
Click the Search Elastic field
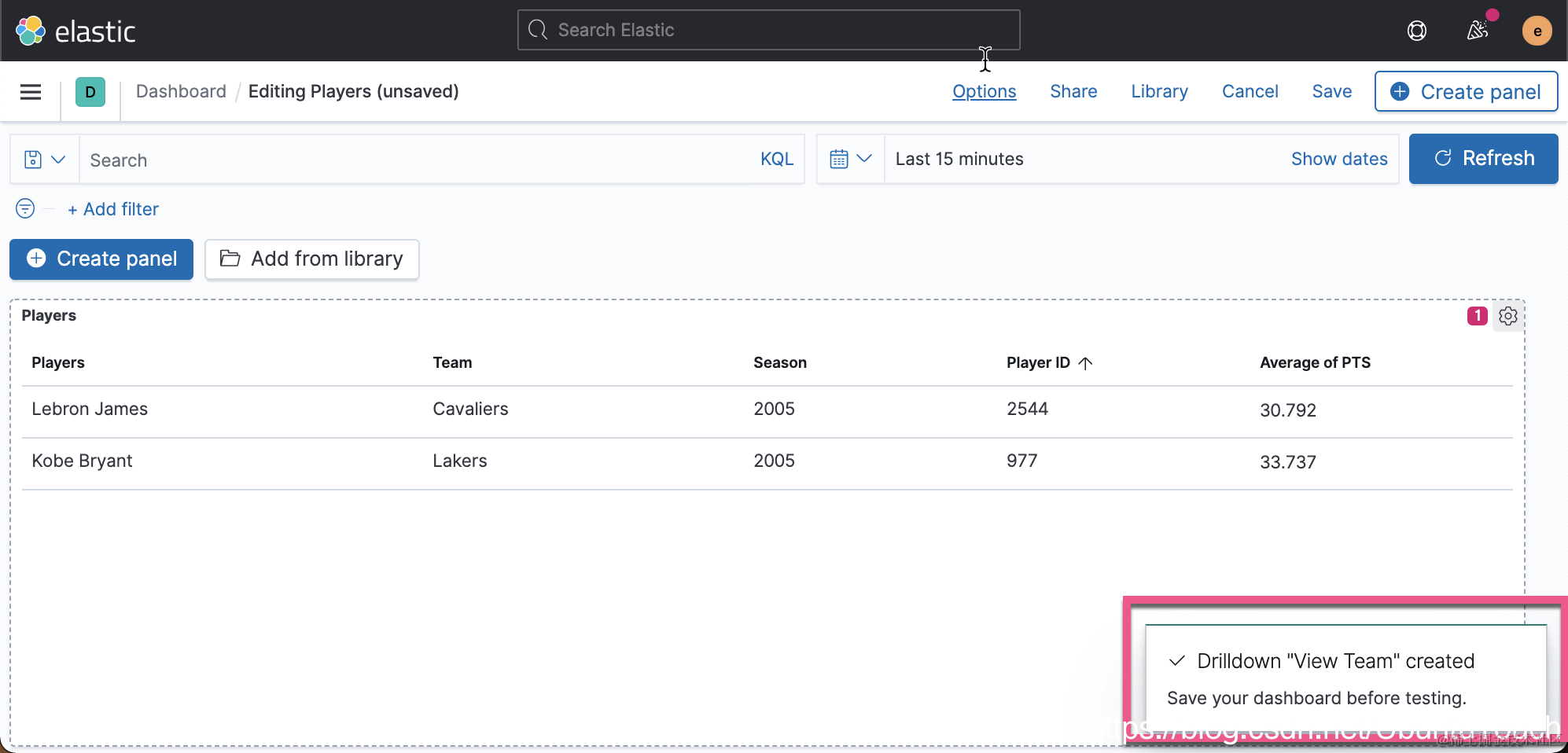pos(768,30)
